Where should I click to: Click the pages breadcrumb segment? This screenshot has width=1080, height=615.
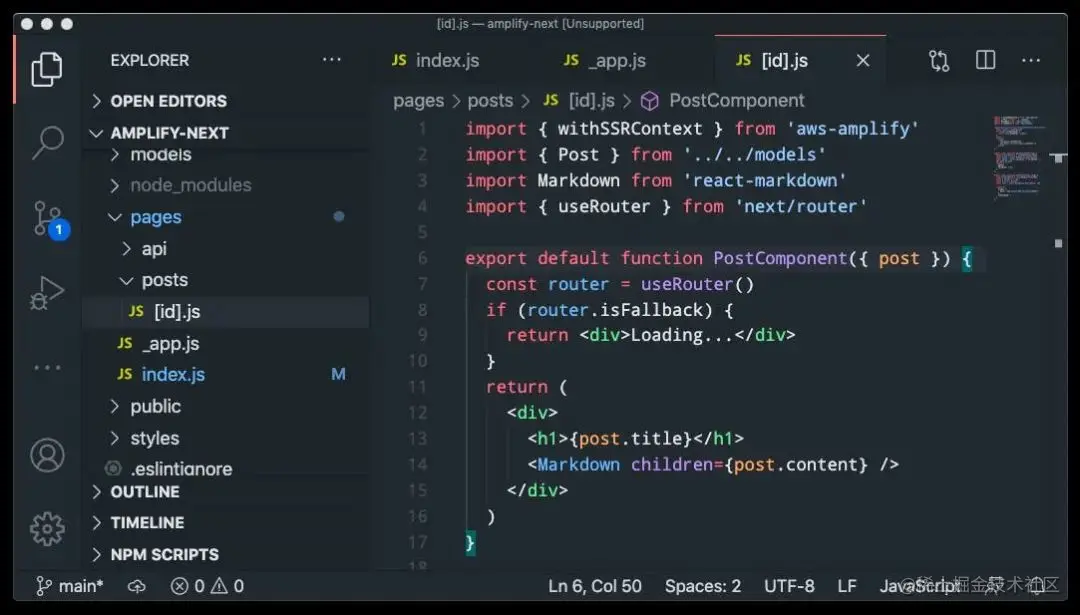pos(418,101)
